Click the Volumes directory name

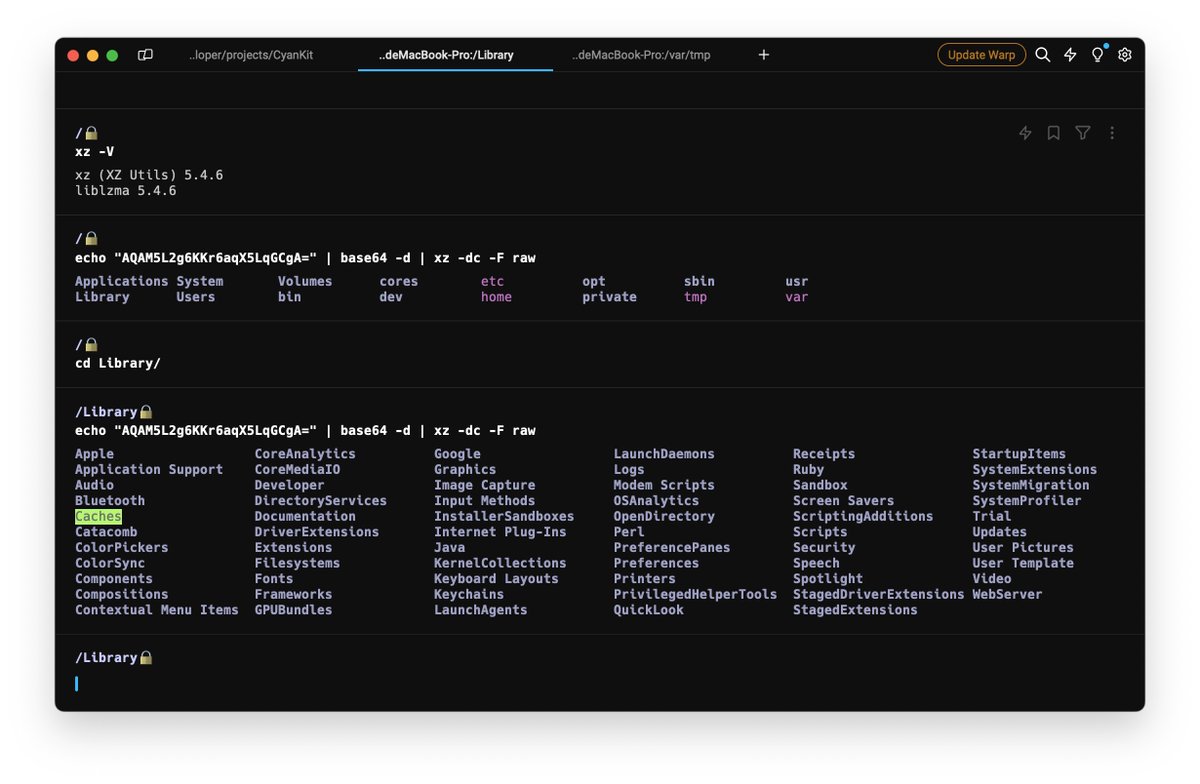coord(305,282)
